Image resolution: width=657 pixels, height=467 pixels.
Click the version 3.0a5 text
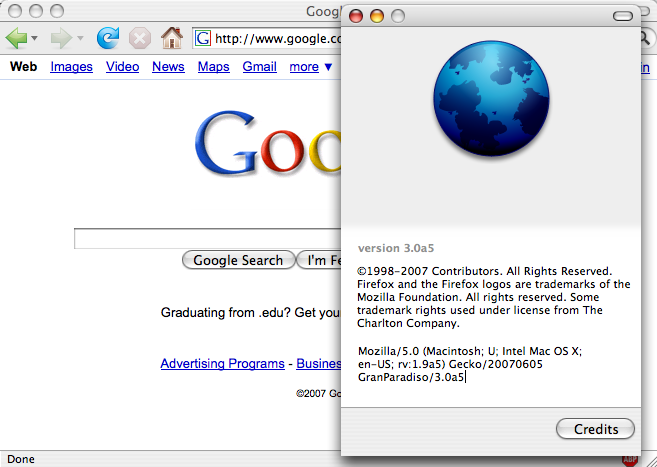tap(396, 248)
